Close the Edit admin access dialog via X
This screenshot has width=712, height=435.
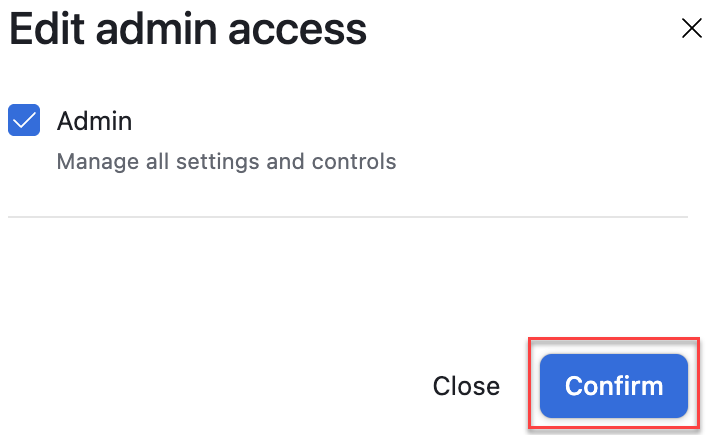pos(691,28)
